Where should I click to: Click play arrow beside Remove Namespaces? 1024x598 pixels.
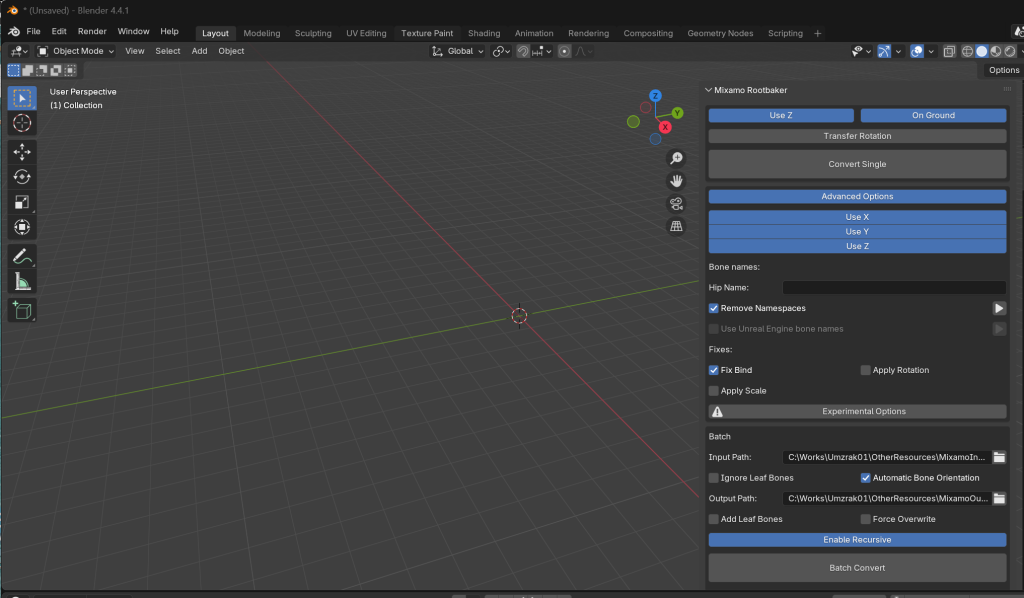point(999,308)
